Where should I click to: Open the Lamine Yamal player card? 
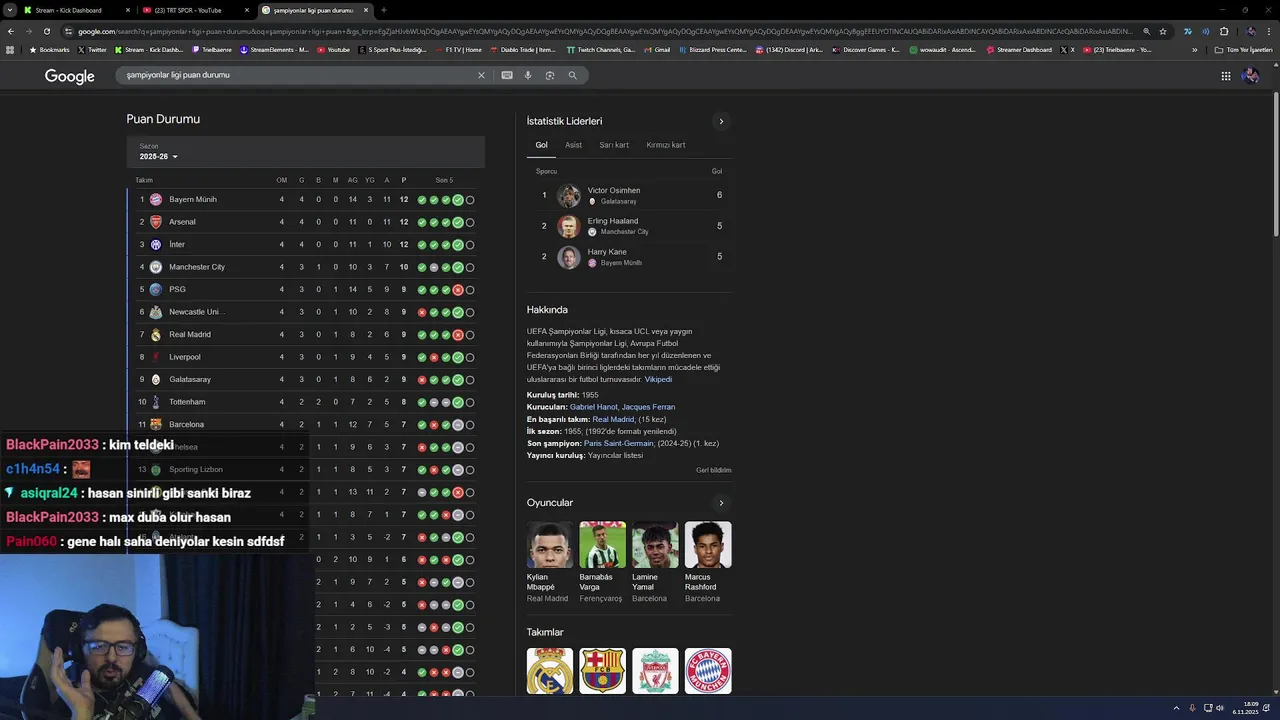(655, 562)
